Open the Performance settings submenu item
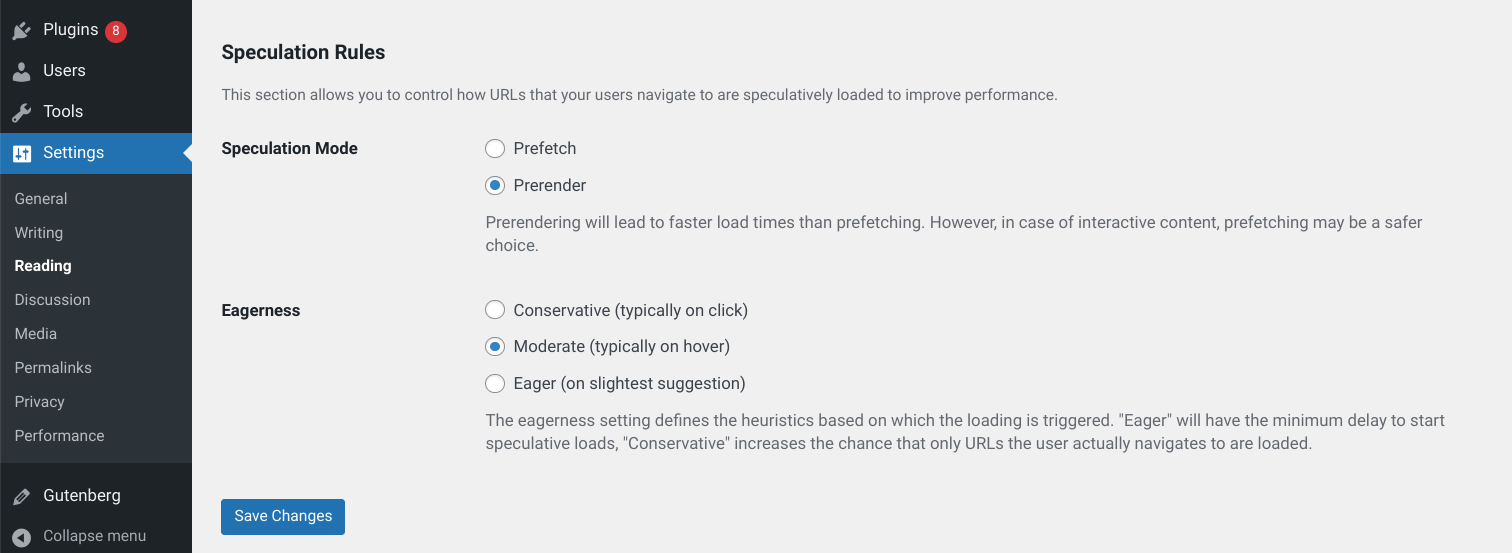The width and height of the screenshot is (1512, 553). coord(60,436)
